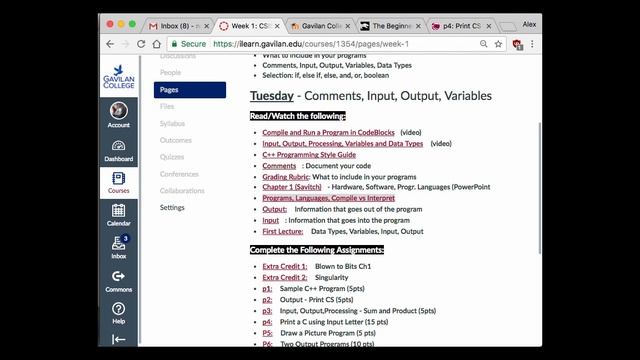Click the browser back arrow
Image resolution: width=640 pixels, height=360 pixels.
110,44
